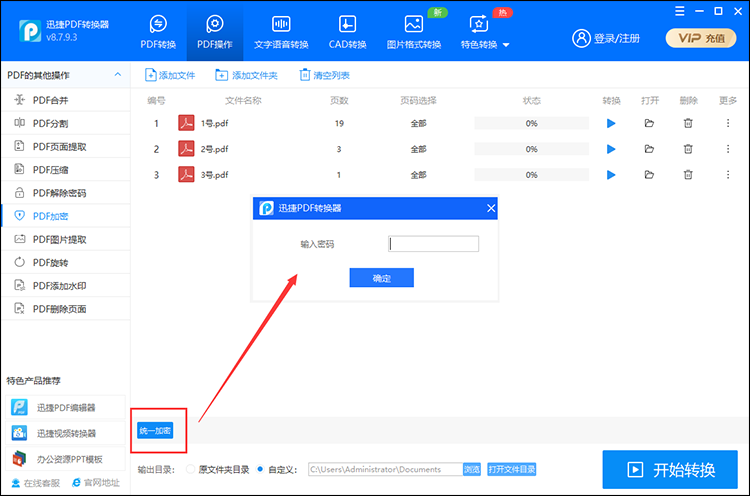750x496 pixels.
Task: Click 清空列表 toolbar button
Action: [324, 75]
